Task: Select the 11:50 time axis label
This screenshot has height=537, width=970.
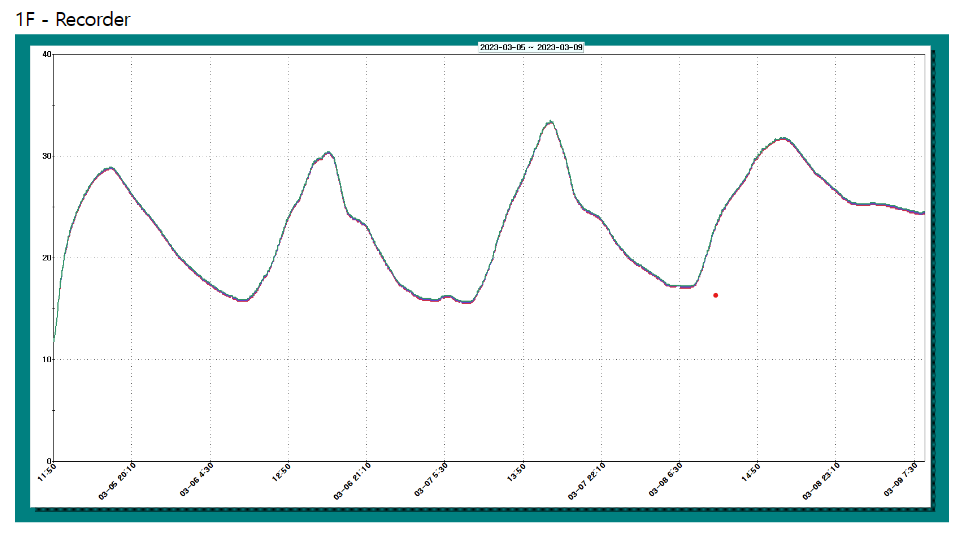Action: (x=47, y=472)
